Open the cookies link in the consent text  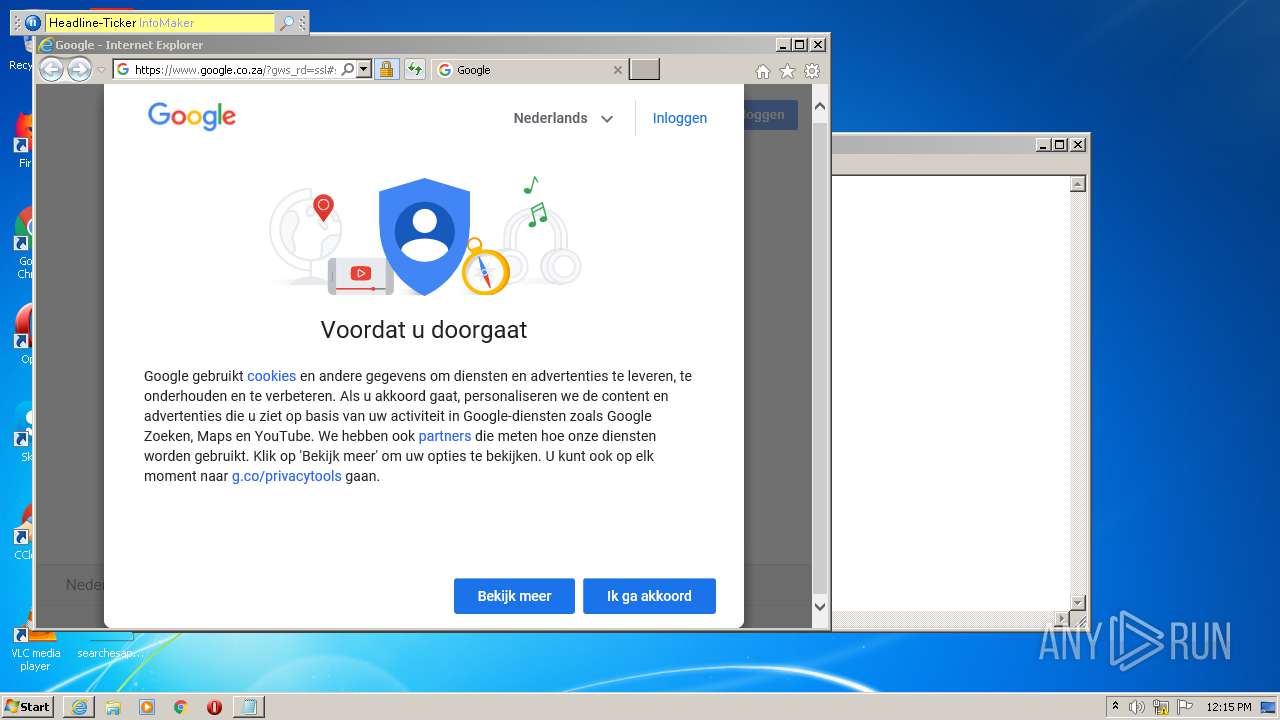(x=272, y=376)
